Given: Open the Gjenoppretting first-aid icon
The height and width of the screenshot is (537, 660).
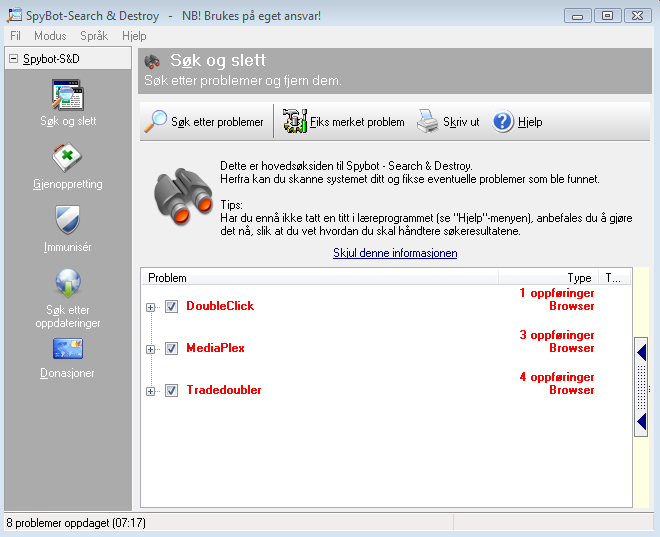Looking at the screenshot, I should click(x=67, y=158).
